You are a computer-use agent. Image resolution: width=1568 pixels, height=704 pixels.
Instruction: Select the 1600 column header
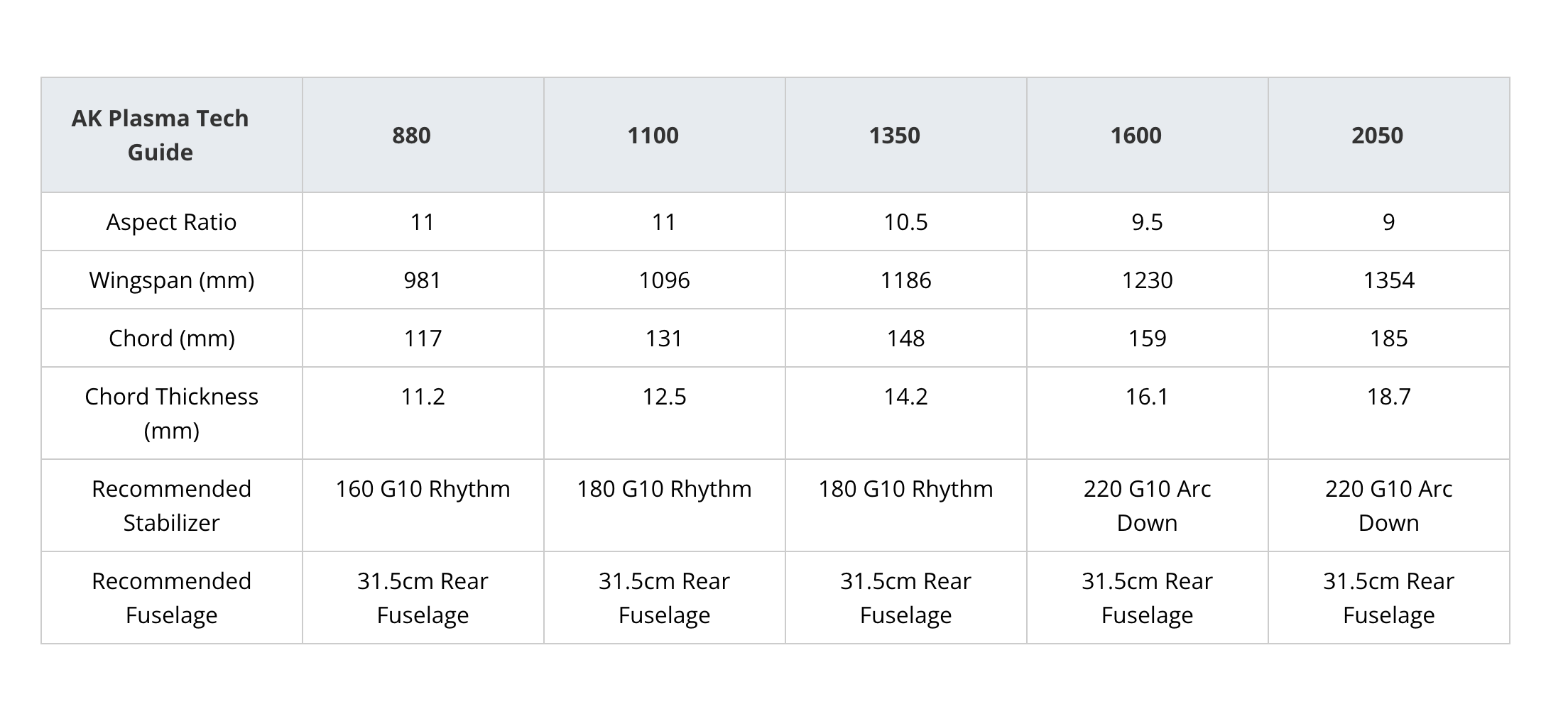pos(1136,135)
